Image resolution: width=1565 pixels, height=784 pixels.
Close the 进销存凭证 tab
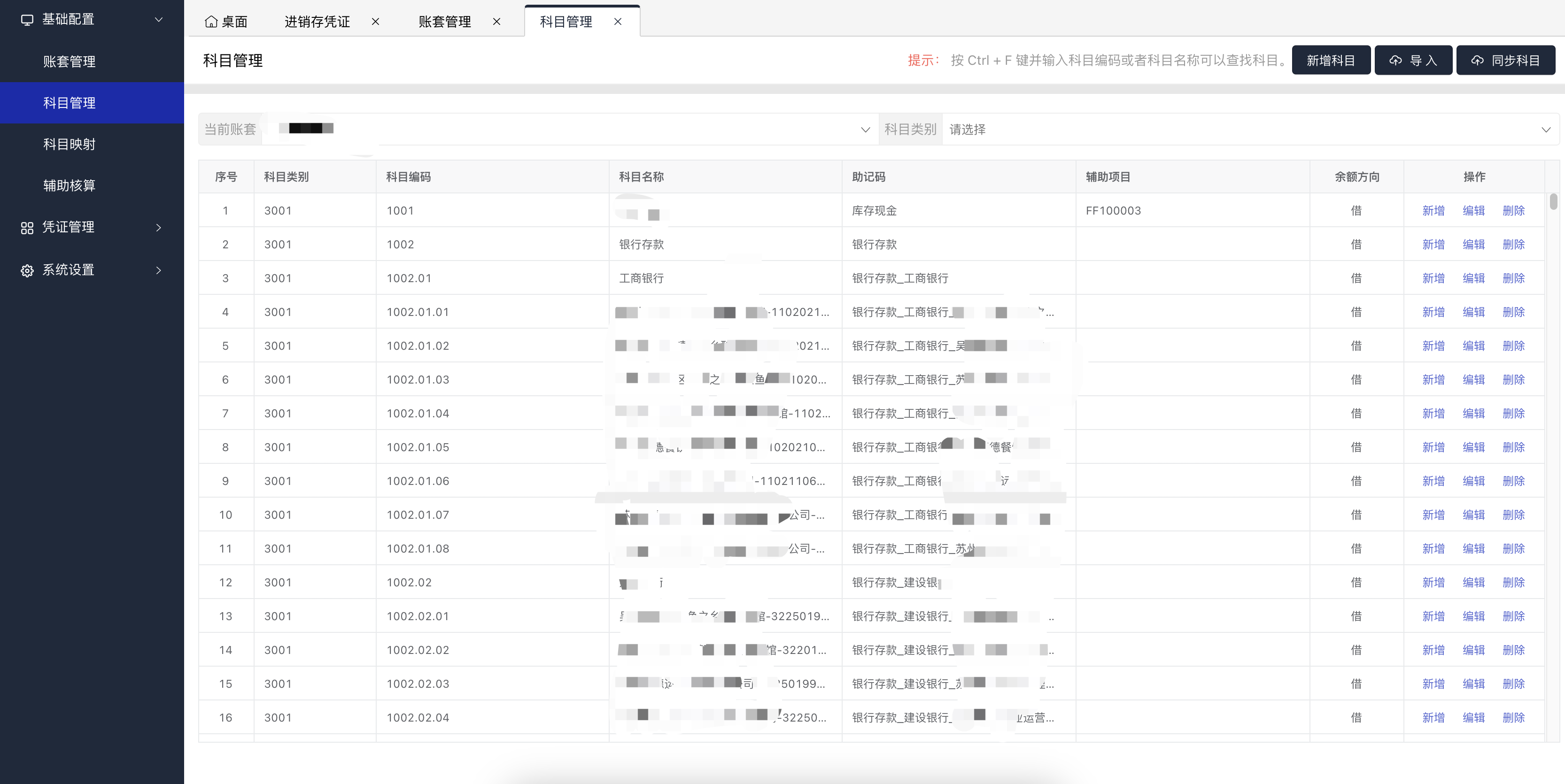tap(375, 22)
